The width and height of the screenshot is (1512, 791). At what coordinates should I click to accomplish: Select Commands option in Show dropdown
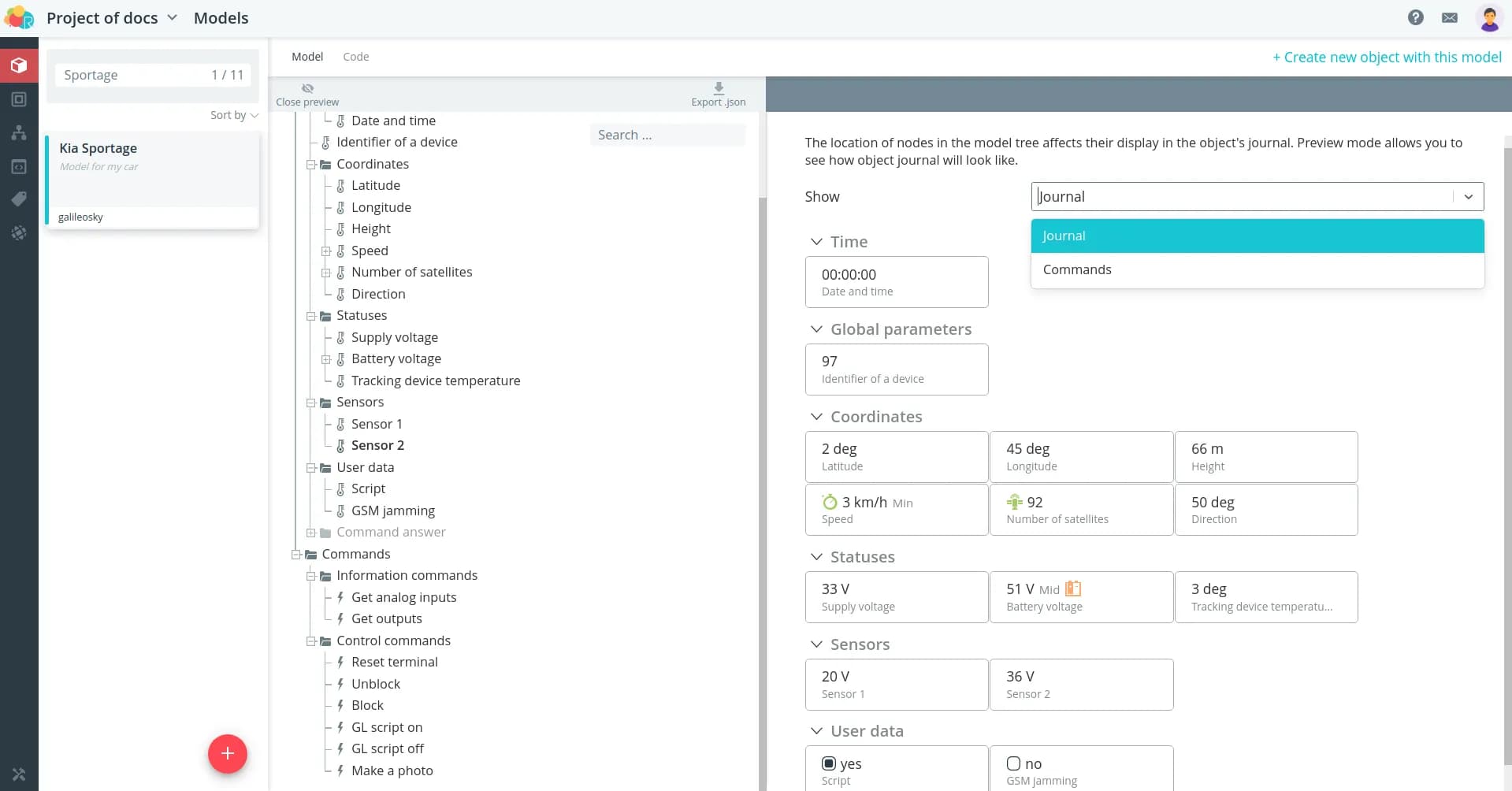[x=1077, y=269]
